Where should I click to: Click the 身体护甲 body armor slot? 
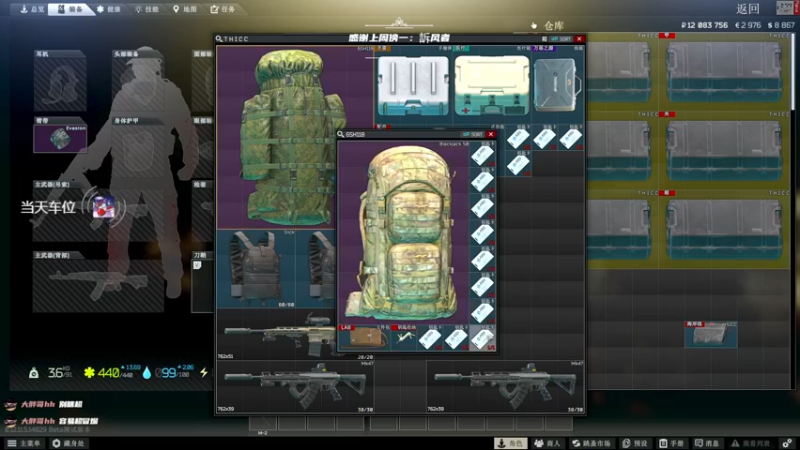(x=138, y=148)
